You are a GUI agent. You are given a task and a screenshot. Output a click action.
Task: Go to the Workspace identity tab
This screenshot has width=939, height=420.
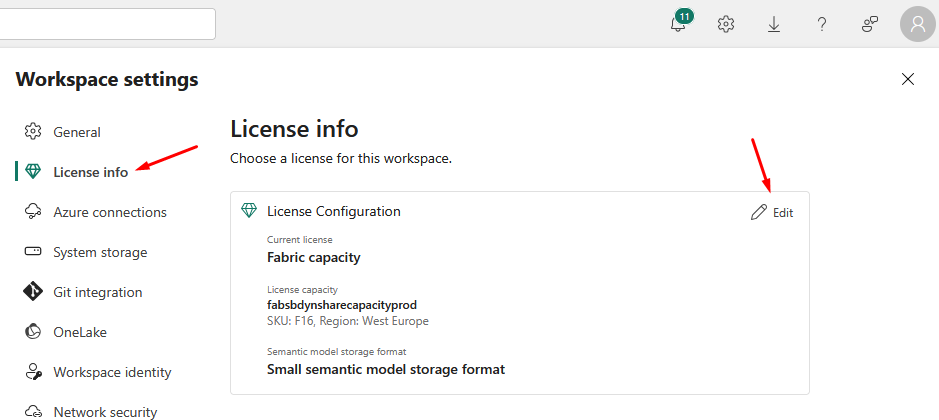(x=112, y=372)
